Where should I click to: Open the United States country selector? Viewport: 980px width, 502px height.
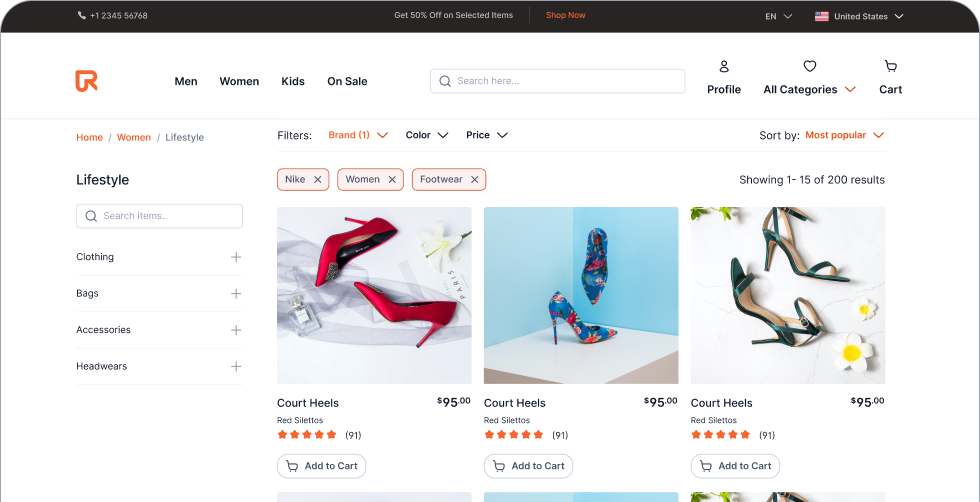point(859,16)
